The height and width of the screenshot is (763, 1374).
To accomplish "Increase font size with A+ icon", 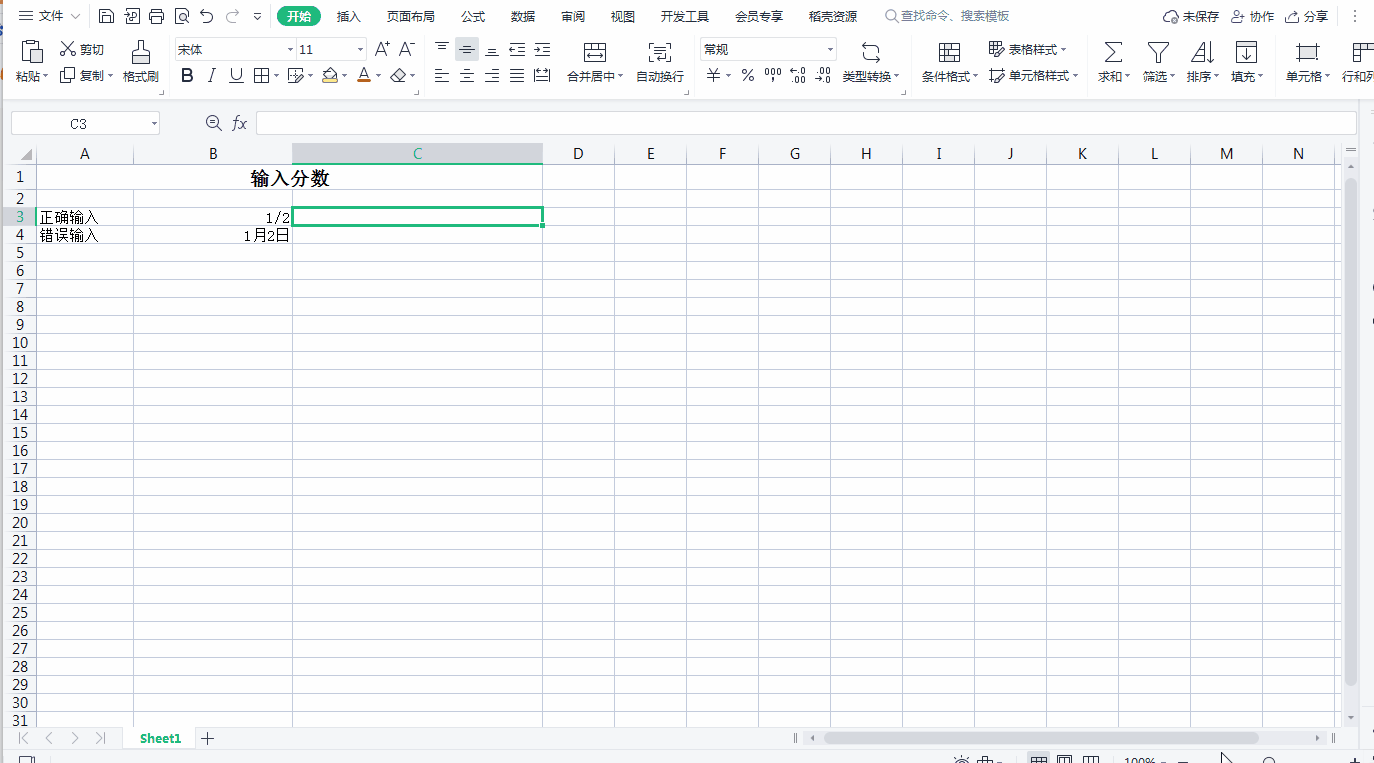I will [382, 49].
